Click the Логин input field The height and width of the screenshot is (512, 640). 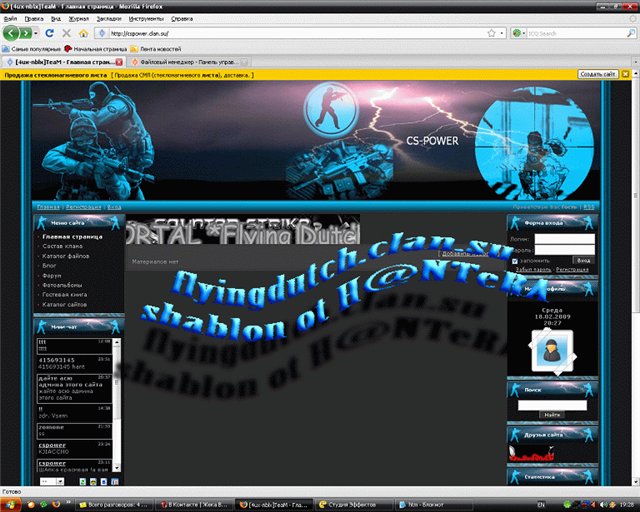tap(564, 239)
